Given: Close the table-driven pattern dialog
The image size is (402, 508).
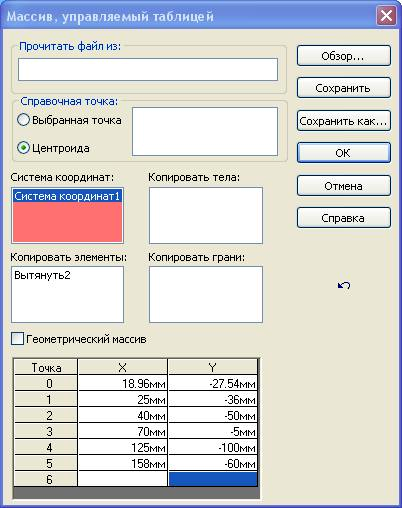Looking at the screenshot, I should 386,16.
